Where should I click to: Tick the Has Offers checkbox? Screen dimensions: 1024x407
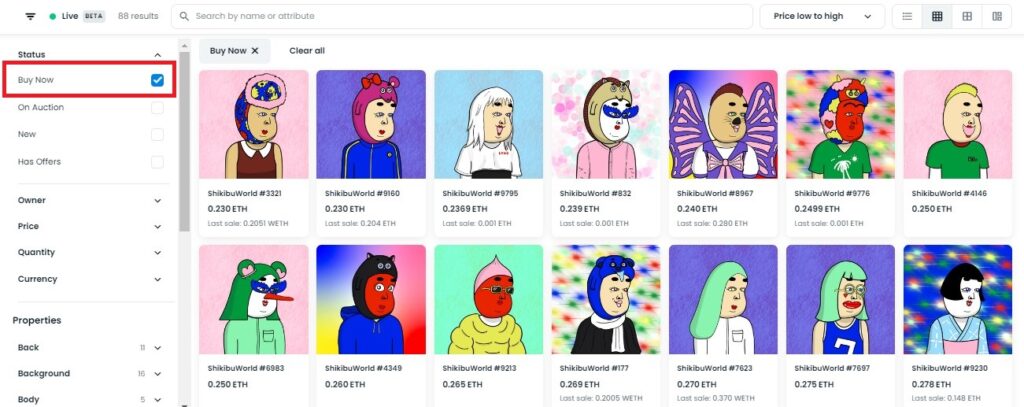pos(157,162)
